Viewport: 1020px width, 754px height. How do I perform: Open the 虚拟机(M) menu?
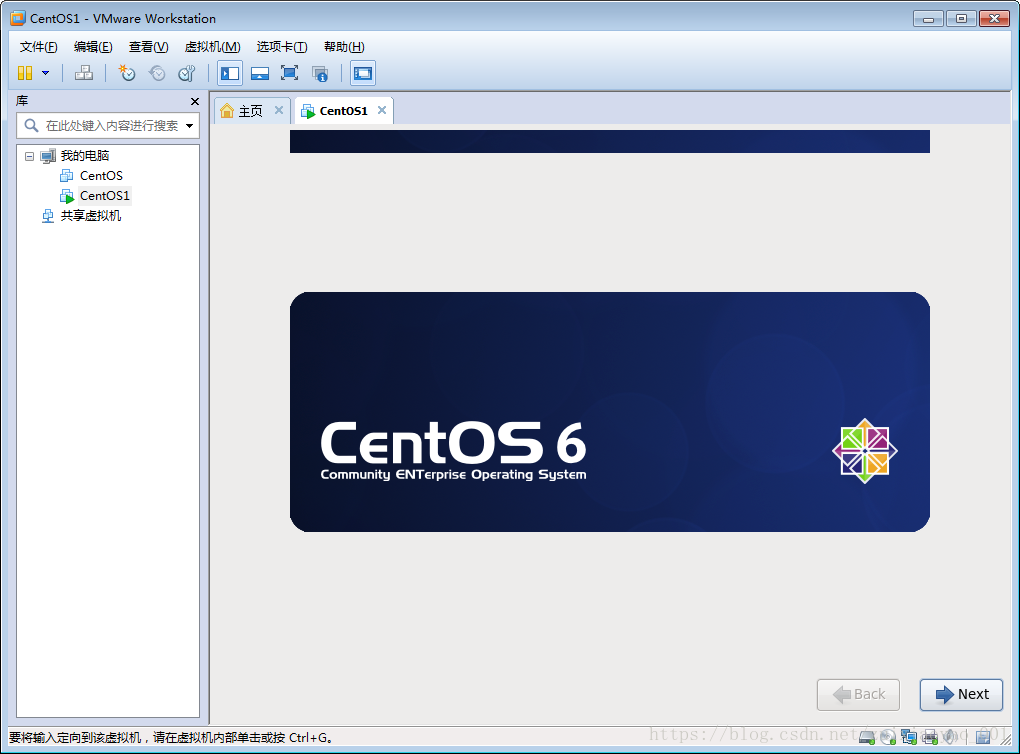[212, 47]
